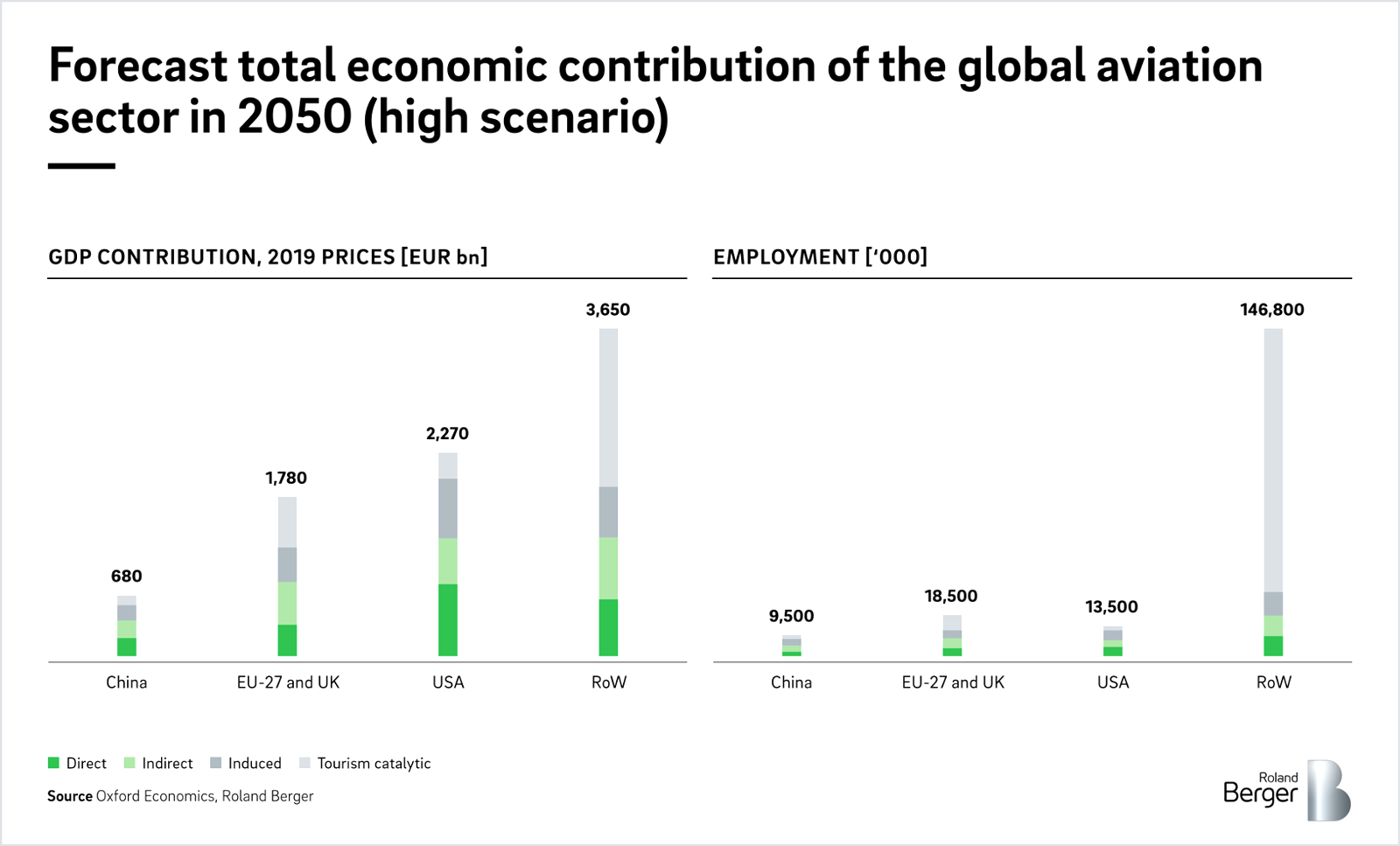Viewport: 1400px width, 846px height.
Task: Click the Tourism catalytic legend swatch
Action: [304, 763]
